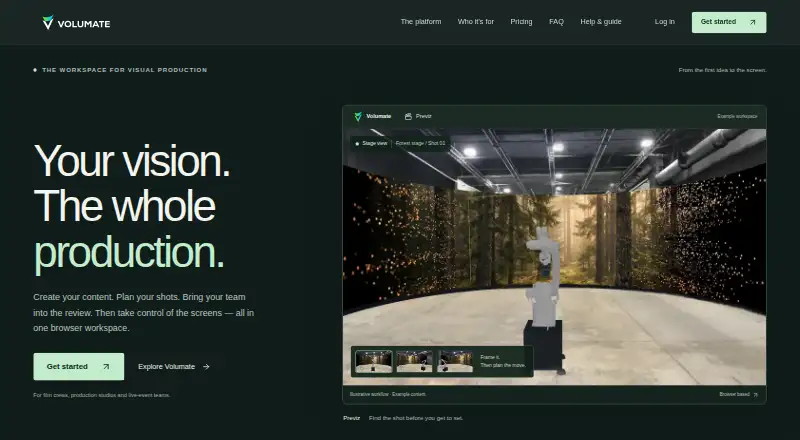Screen dimensions: 800x440
Task: Go to the Who it's for section
Action: (x=476, y=22)
